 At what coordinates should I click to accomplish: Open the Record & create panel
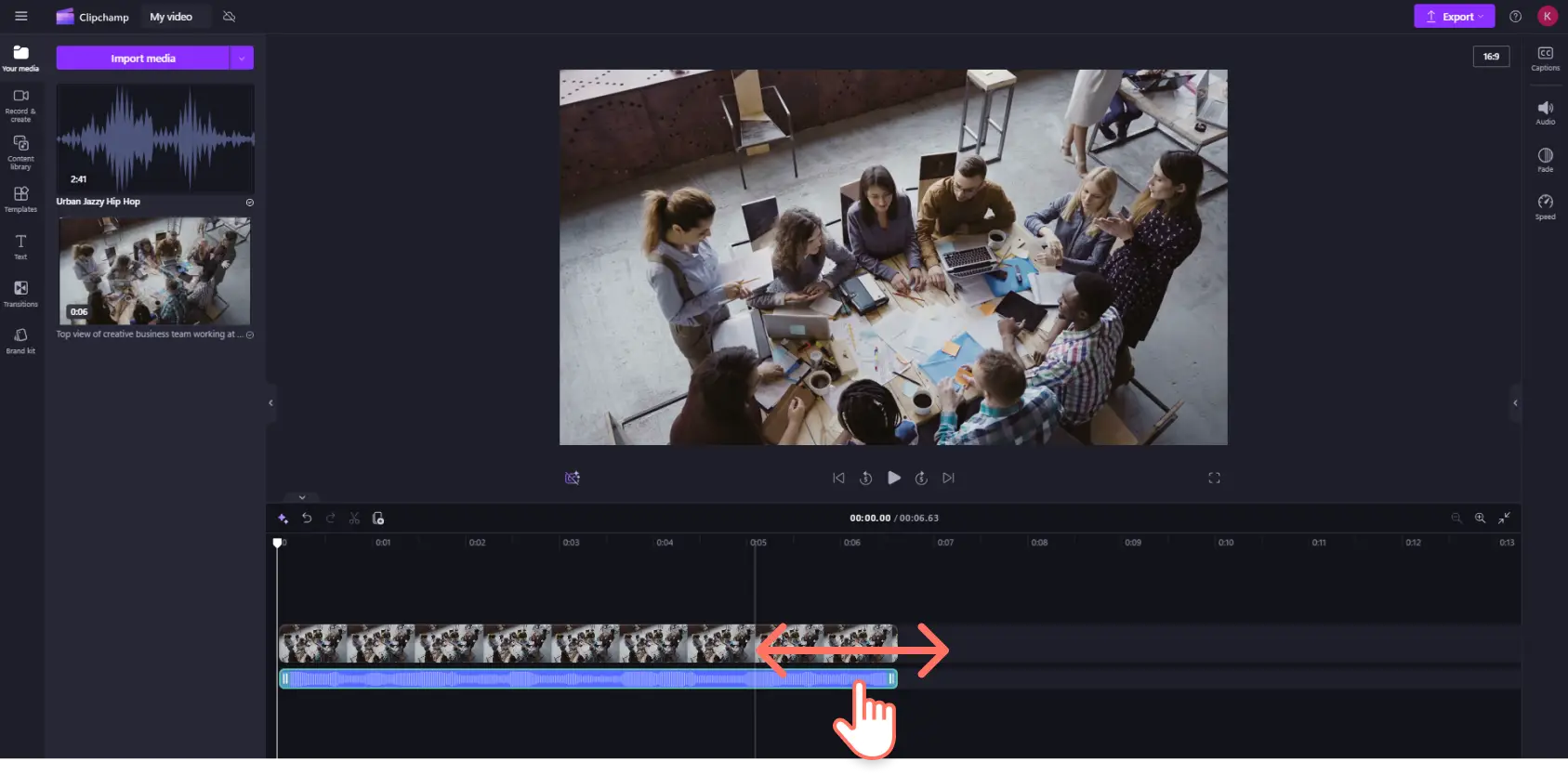(20, 105)
